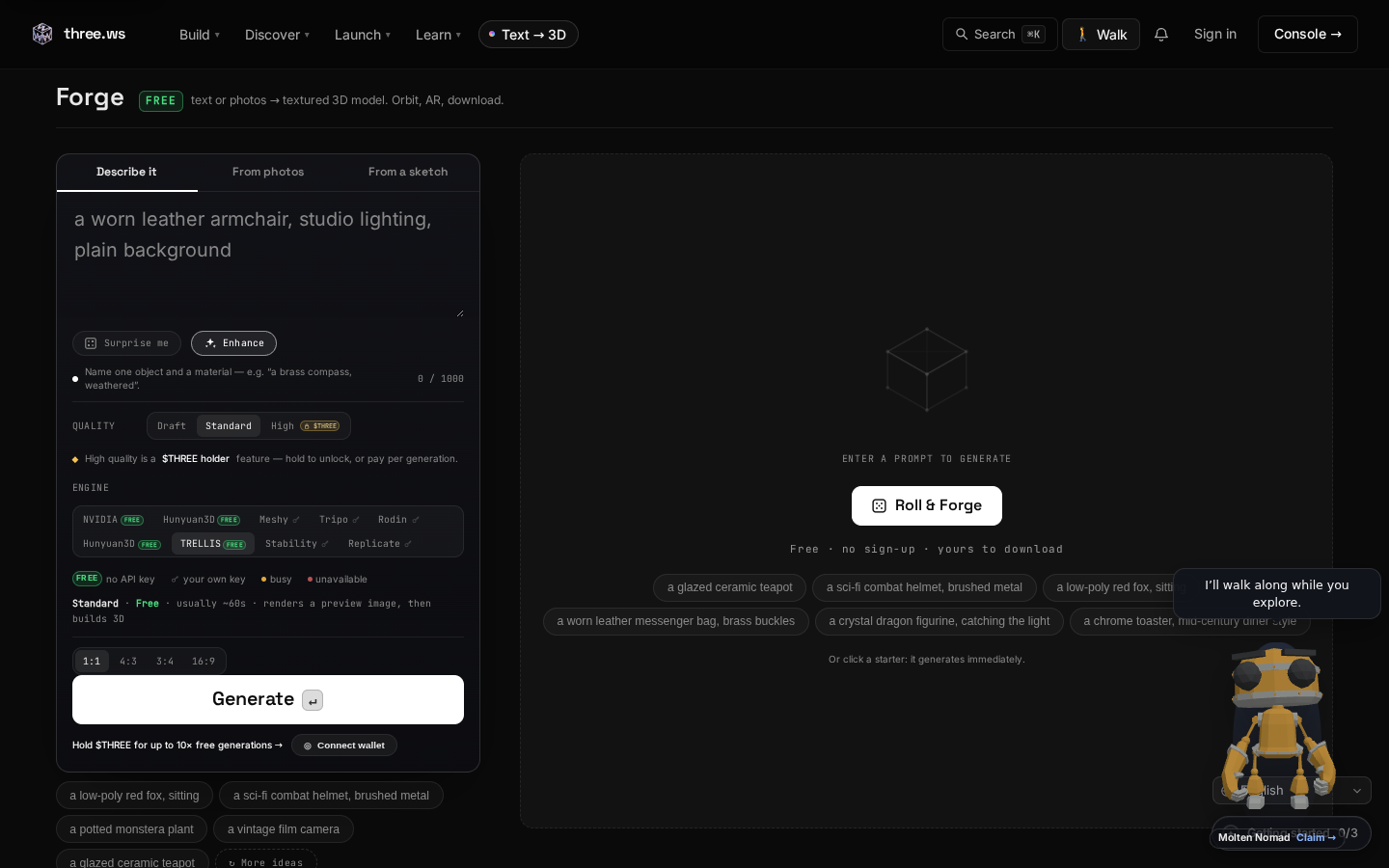Viewport: 1389px width, 868px height.
Task: Click the sparkle icon in Enhance
Action: pyautogui.click(x=210, y=343)
